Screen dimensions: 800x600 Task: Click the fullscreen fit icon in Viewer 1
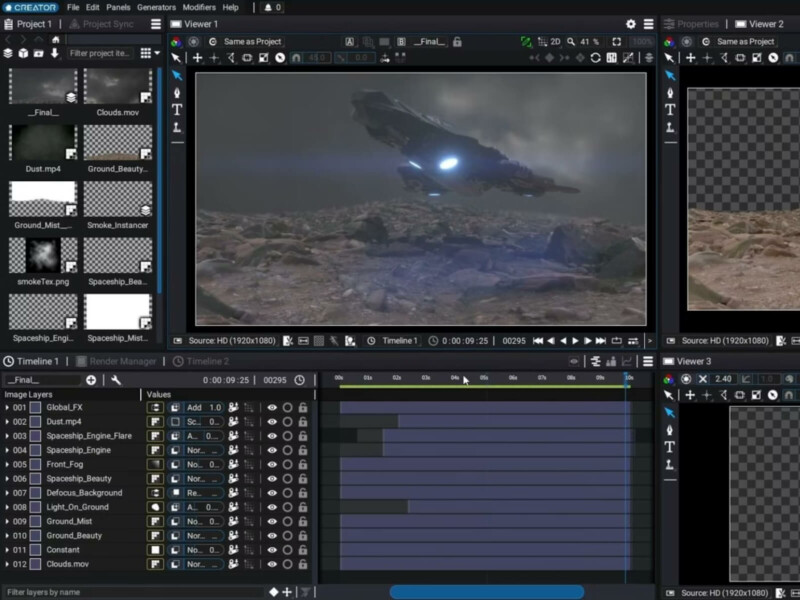point(617,42)
